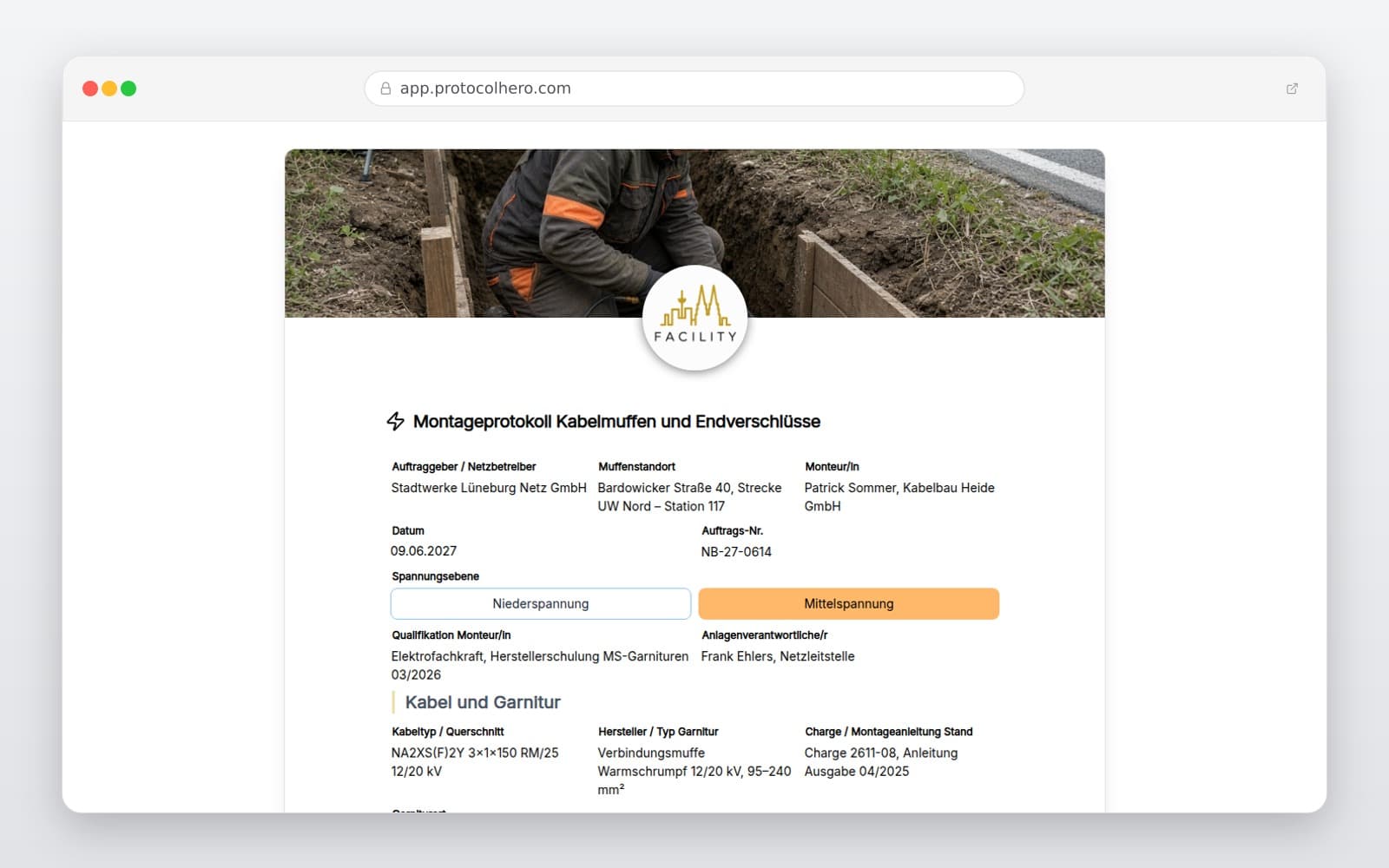
Task: Click the Charge / Montageanleitung Stand label
Action: (x=889, y=732)
